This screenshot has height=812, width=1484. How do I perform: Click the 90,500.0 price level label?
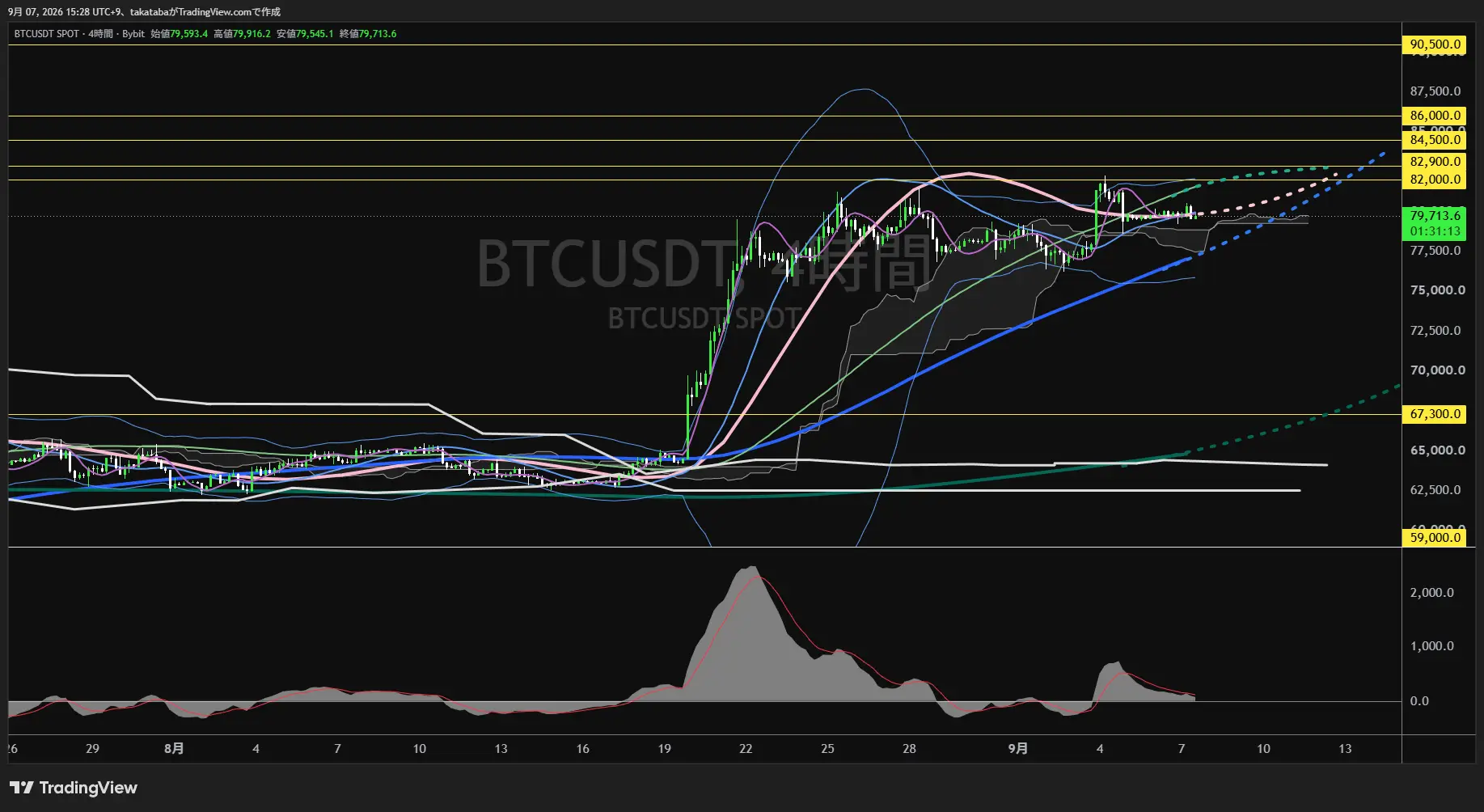point(1435,44)
